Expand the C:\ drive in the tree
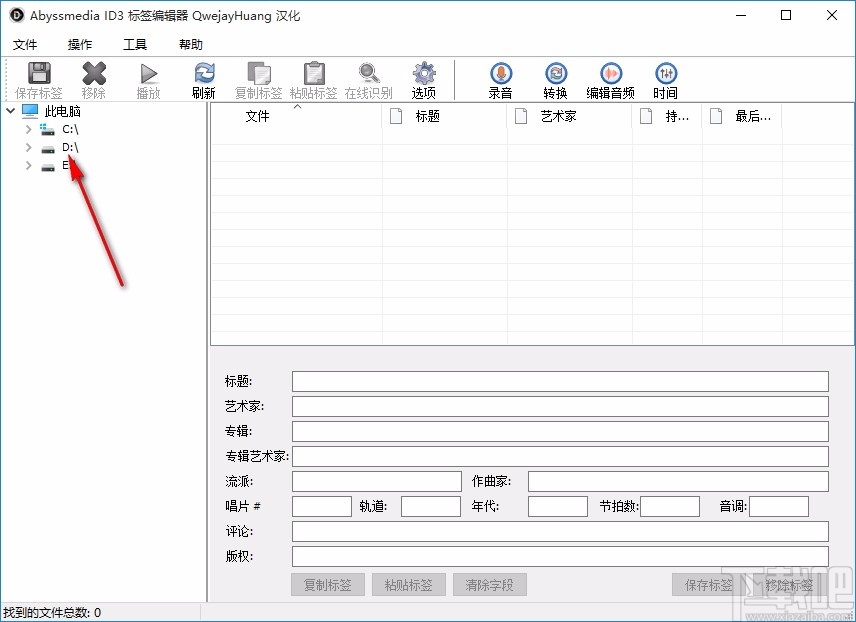 click(27, 129)
